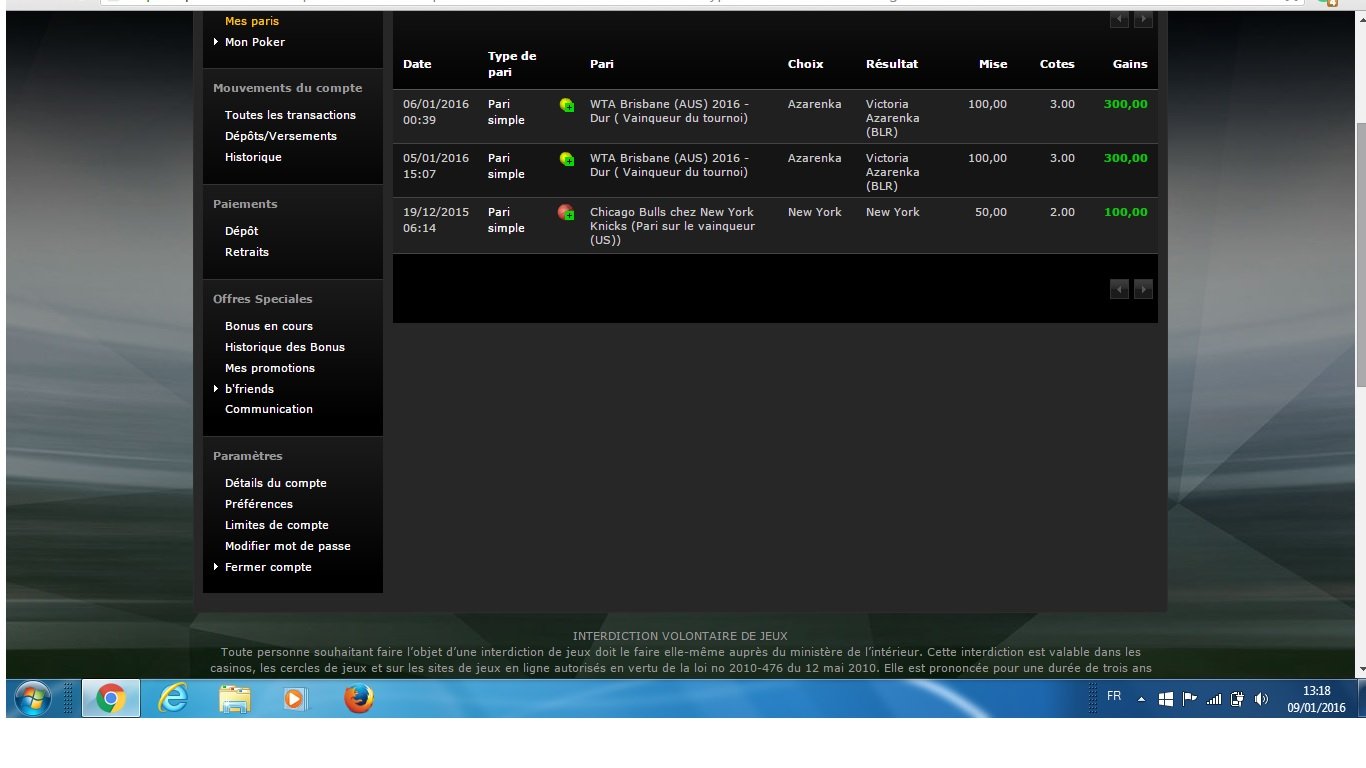Click the Type de pari column header
The width and height of the screenshot is (1366, 768).
click(512, 64)
